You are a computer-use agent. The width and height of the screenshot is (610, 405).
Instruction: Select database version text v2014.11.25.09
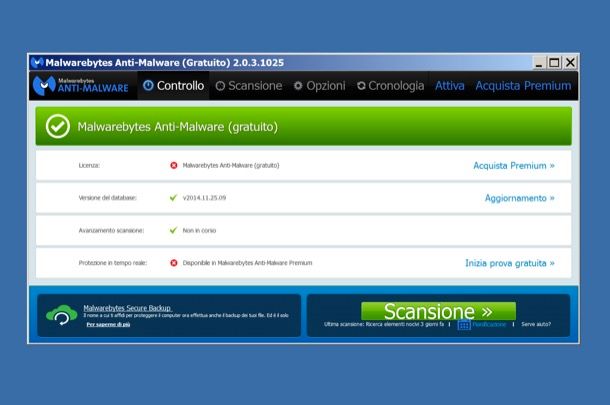pos(204,198)
